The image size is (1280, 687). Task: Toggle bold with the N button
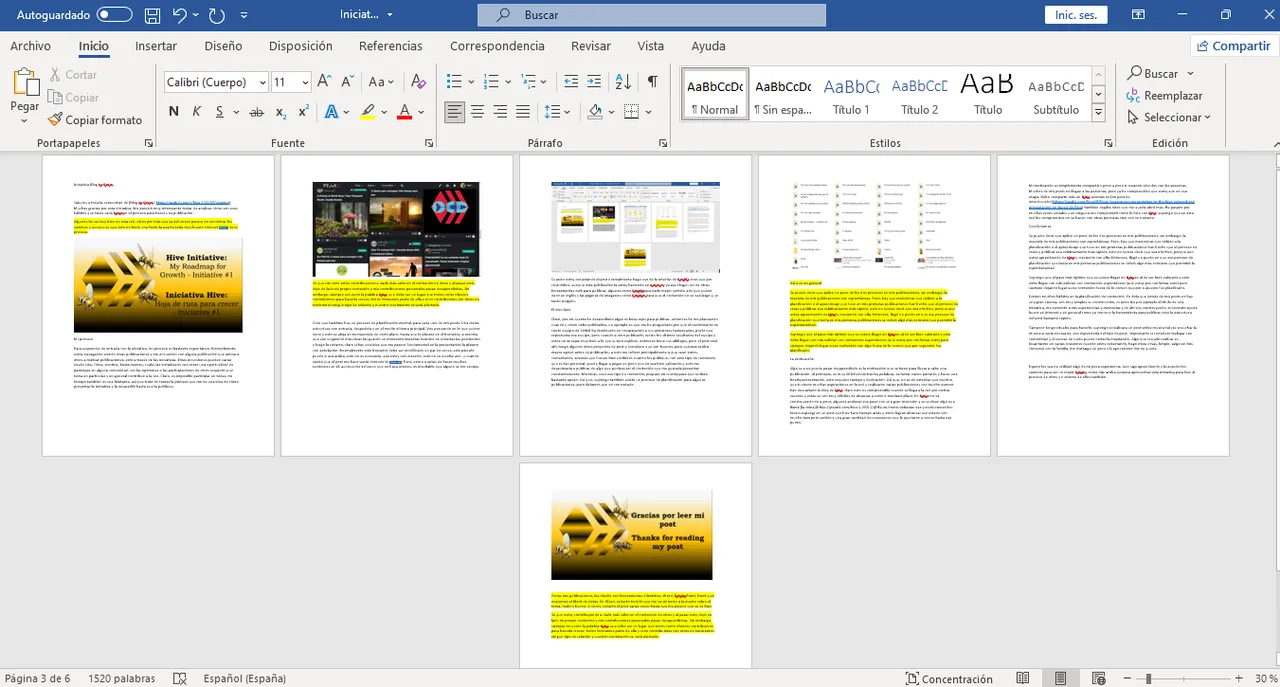[x=174, y=112]
